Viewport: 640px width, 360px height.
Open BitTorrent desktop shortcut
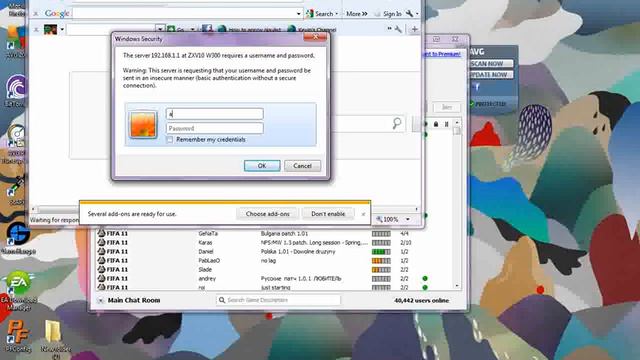tap(16, 91)
